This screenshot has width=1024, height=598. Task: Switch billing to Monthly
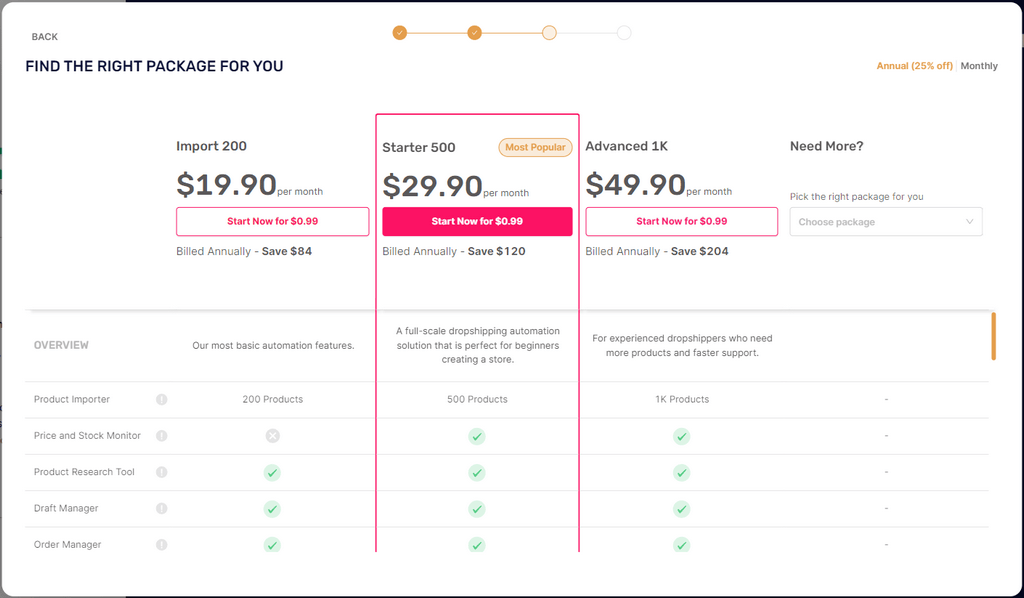tap(979, 66)
